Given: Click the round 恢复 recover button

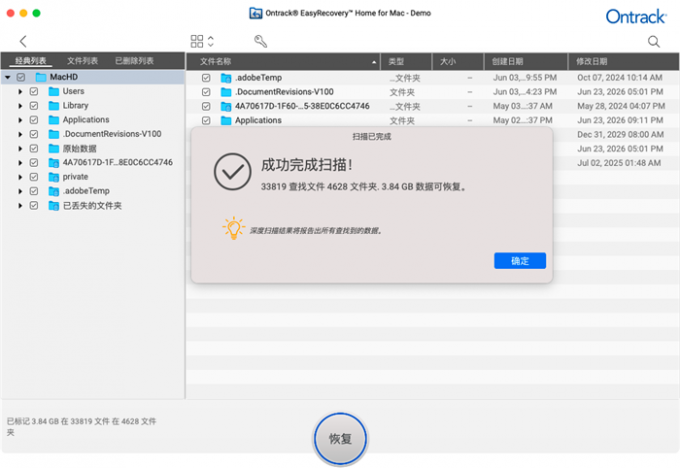Looking at the screenshot, I should (340, 439).
